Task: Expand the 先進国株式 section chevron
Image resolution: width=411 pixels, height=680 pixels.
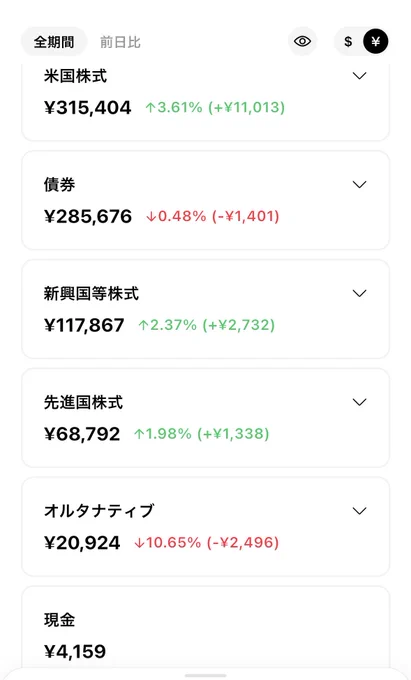Action: 359,402
